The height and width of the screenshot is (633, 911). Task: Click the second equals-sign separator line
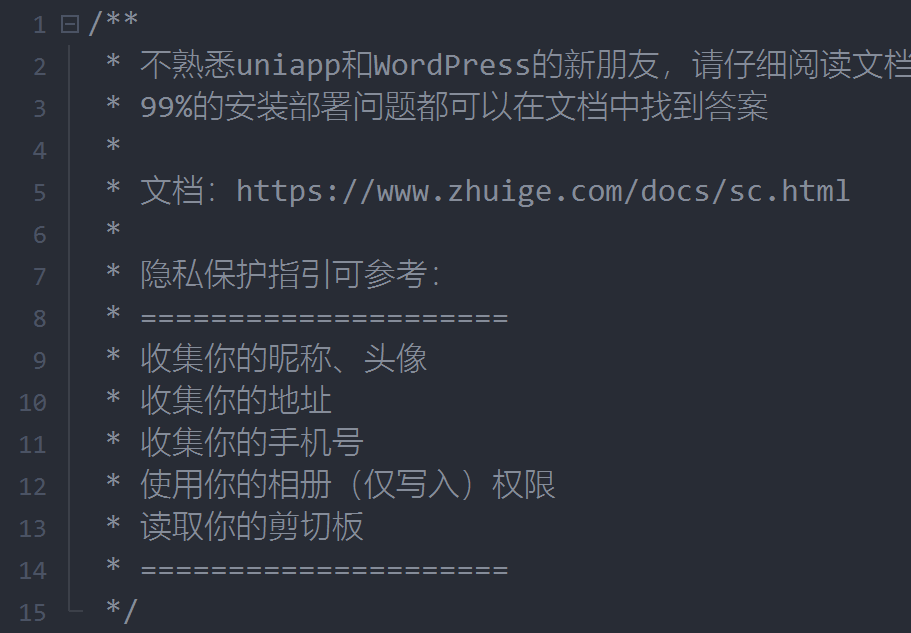(x=324, y=570)
